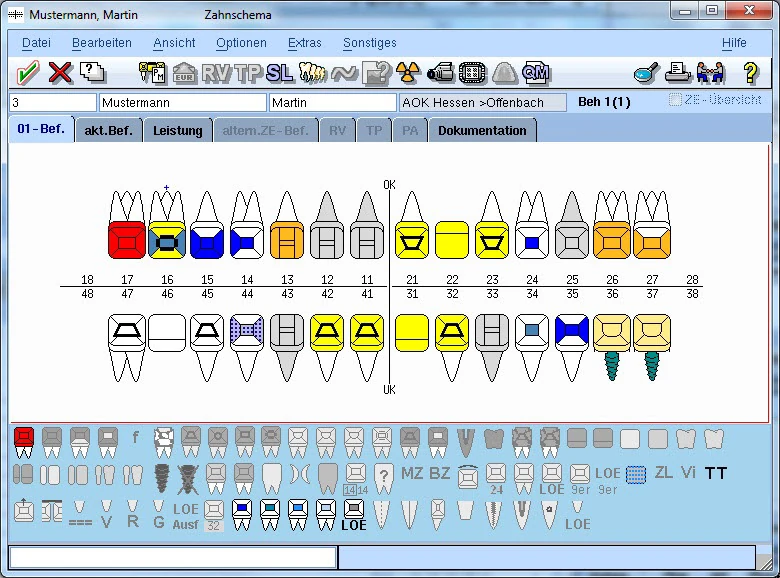The height and width of the screenshot is (578, 780).
Task: Click the RV toolbar icon
Action: pos(216,73)
